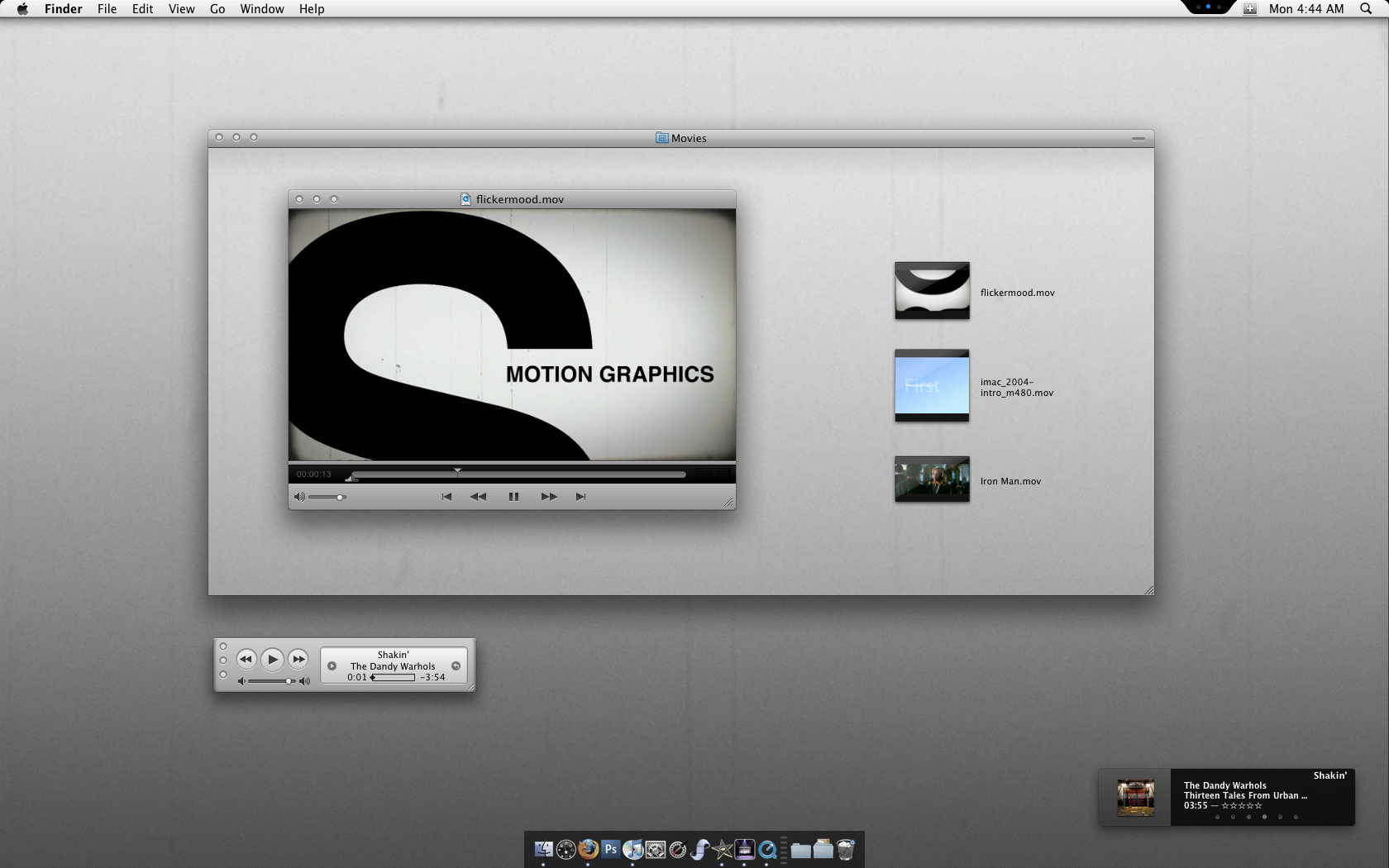This screenshot has height=868, width=1389.
Task: Click the resize grip of Movies window
Action: coord(1148,589)
